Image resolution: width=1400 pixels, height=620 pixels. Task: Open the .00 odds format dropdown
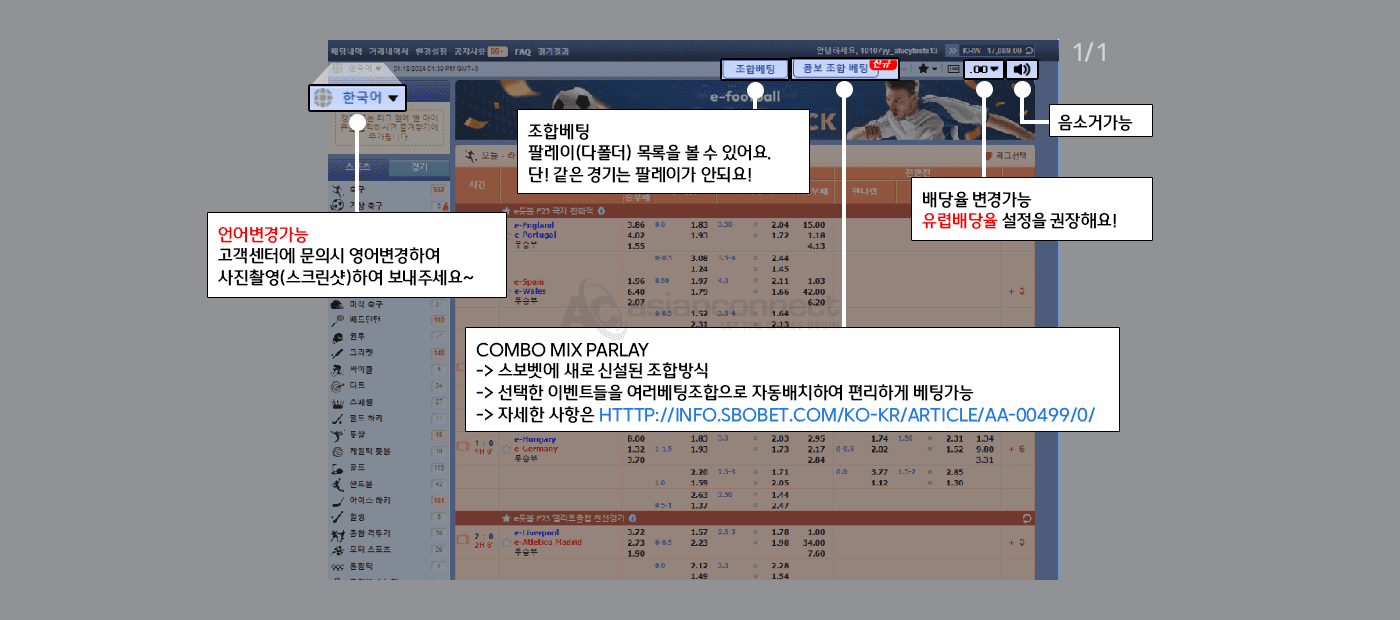tap(984, 69)
